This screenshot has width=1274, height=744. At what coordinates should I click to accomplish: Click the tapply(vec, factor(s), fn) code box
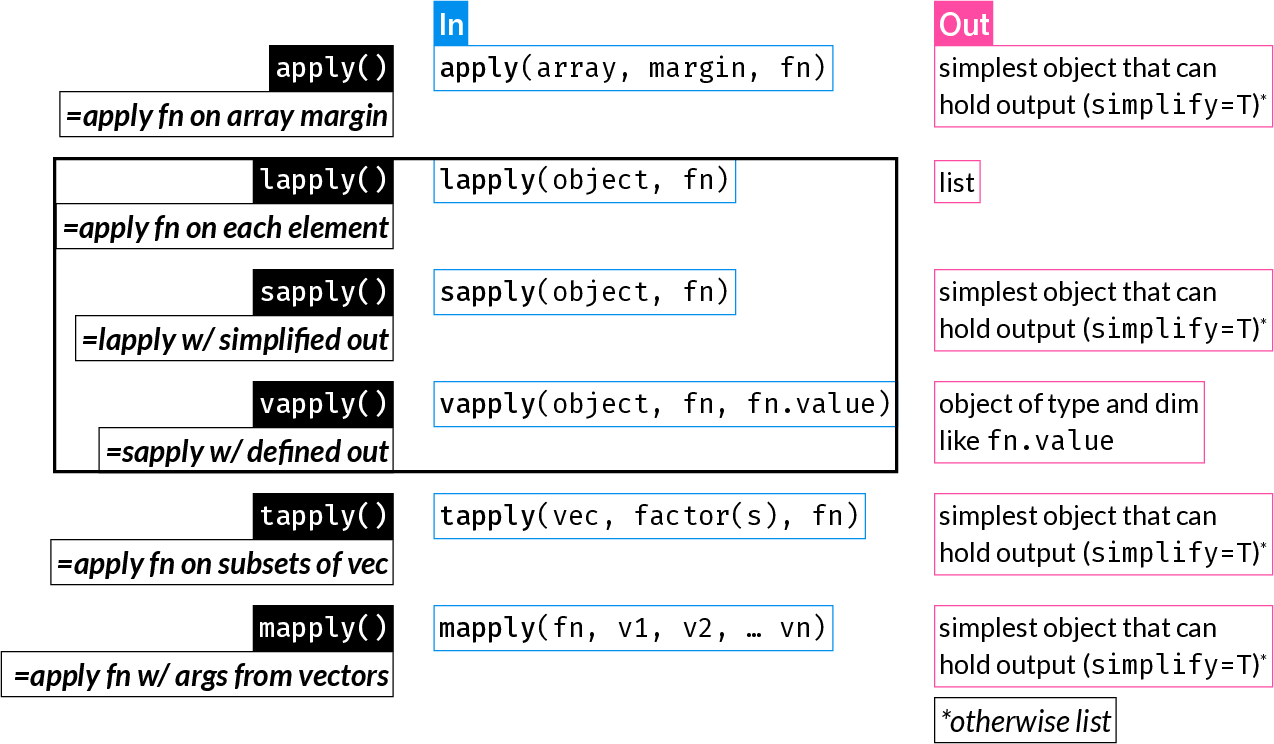649,516
